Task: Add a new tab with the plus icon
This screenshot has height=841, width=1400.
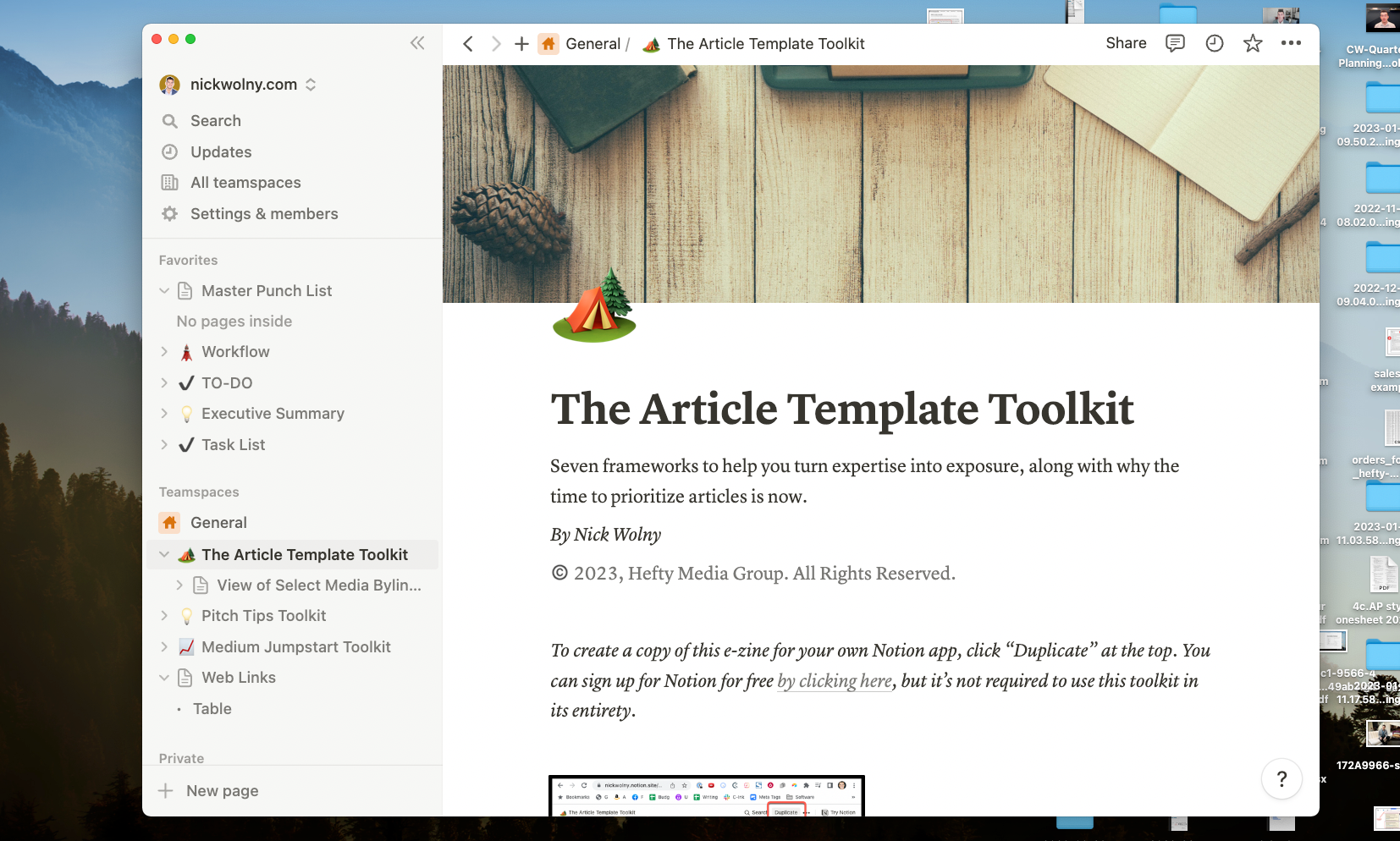Action: (522, 44)
